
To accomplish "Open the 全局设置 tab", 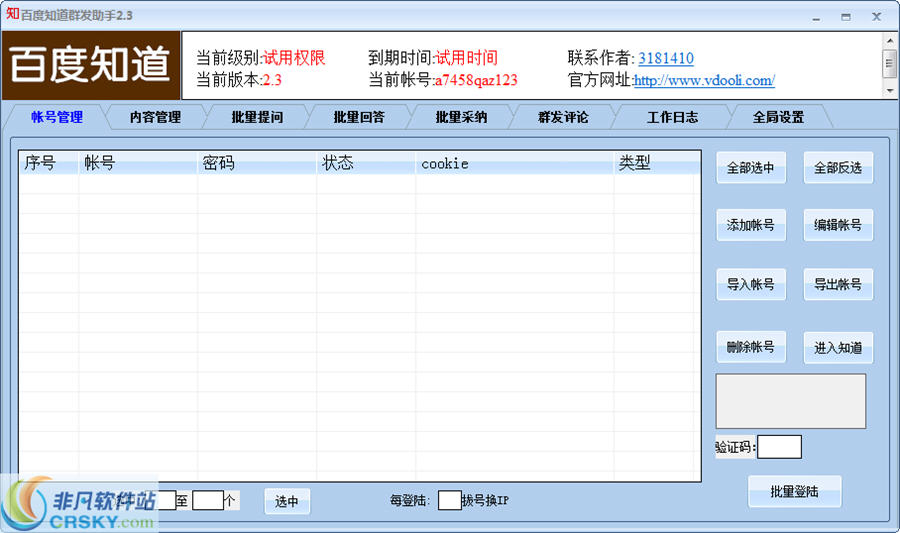I will [778, 117].
